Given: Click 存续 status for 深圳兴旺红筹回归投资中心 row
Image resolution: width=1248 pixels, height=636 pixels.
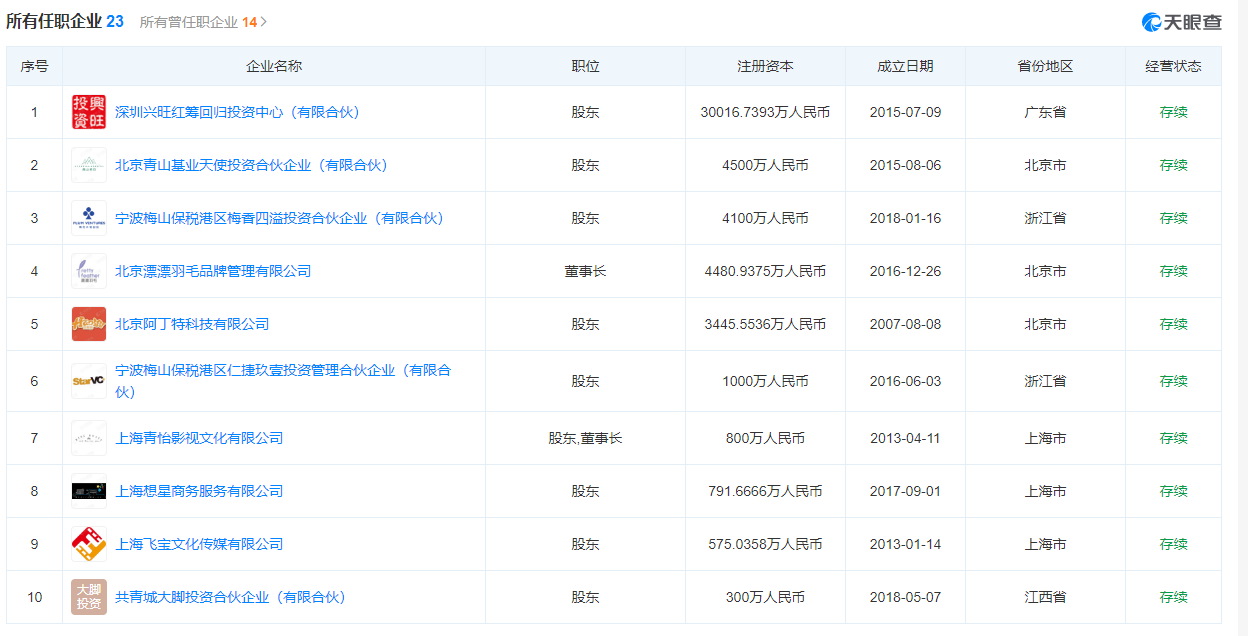Looking at the screenshot, I should pos(1173,112).
